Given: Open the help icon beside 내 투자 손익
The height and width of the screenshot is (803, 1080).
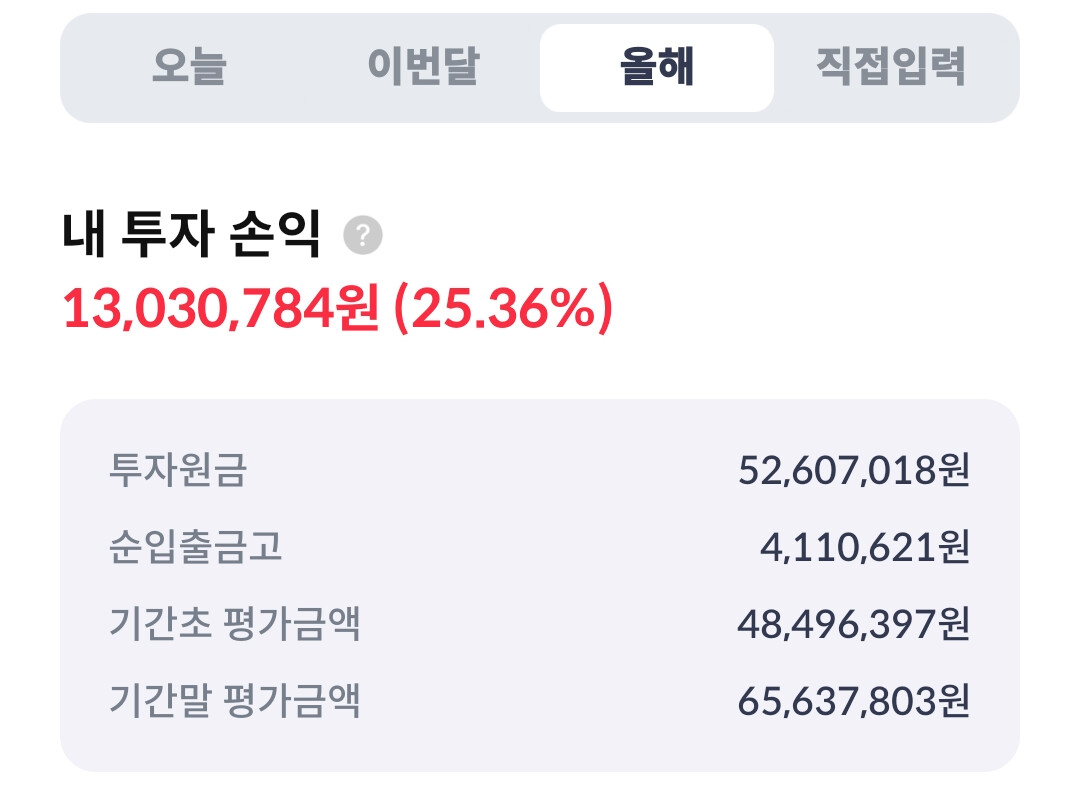Looking at the screenshot, I should [x=363, y=237].
